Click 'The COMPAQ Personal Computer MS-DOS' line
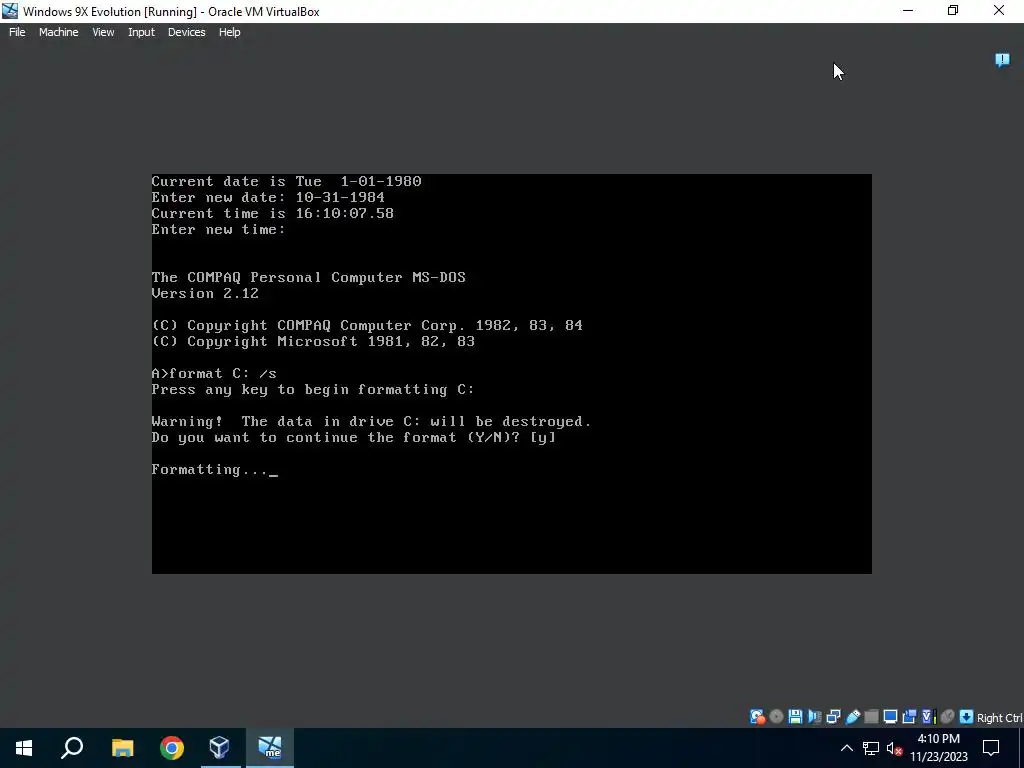Image resolution: width=1024 pixels, height=768 pixels. 308,278
